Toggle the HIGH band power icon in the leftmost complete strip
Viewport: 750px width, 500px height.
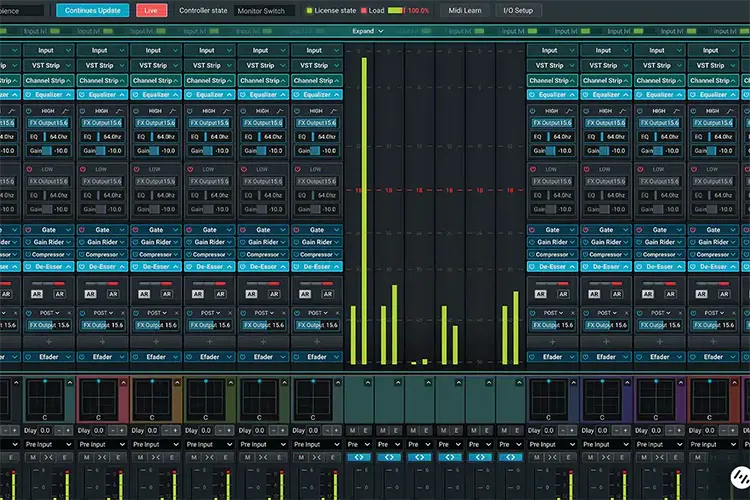(29, 111)
